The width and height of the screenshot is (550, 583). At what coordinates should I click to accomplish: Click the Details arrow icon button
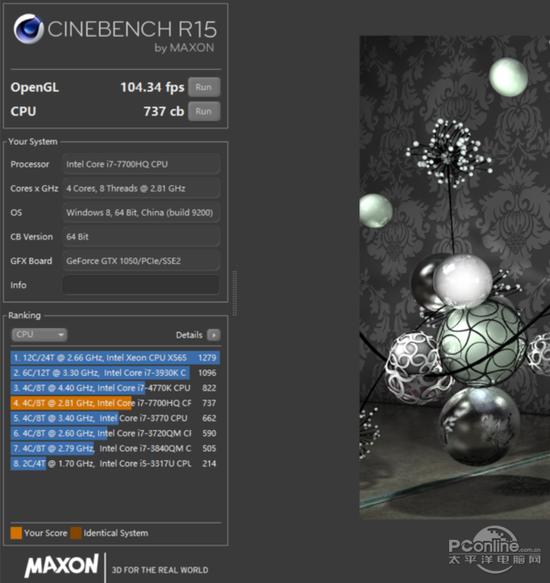tap(213, 335)
